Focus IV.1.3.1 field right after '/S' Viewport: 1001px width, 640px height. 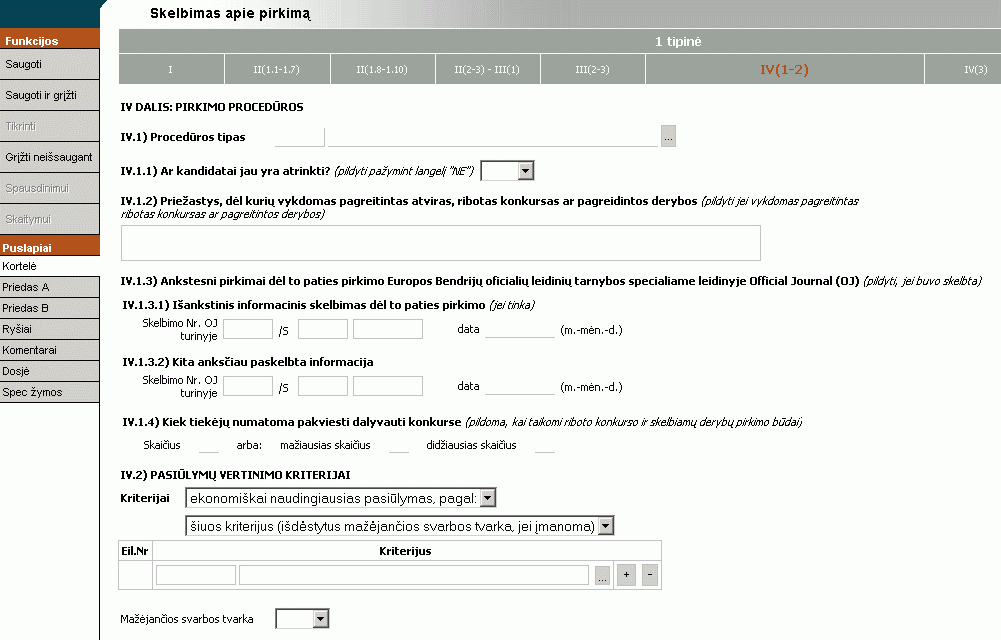click(323, 329)
